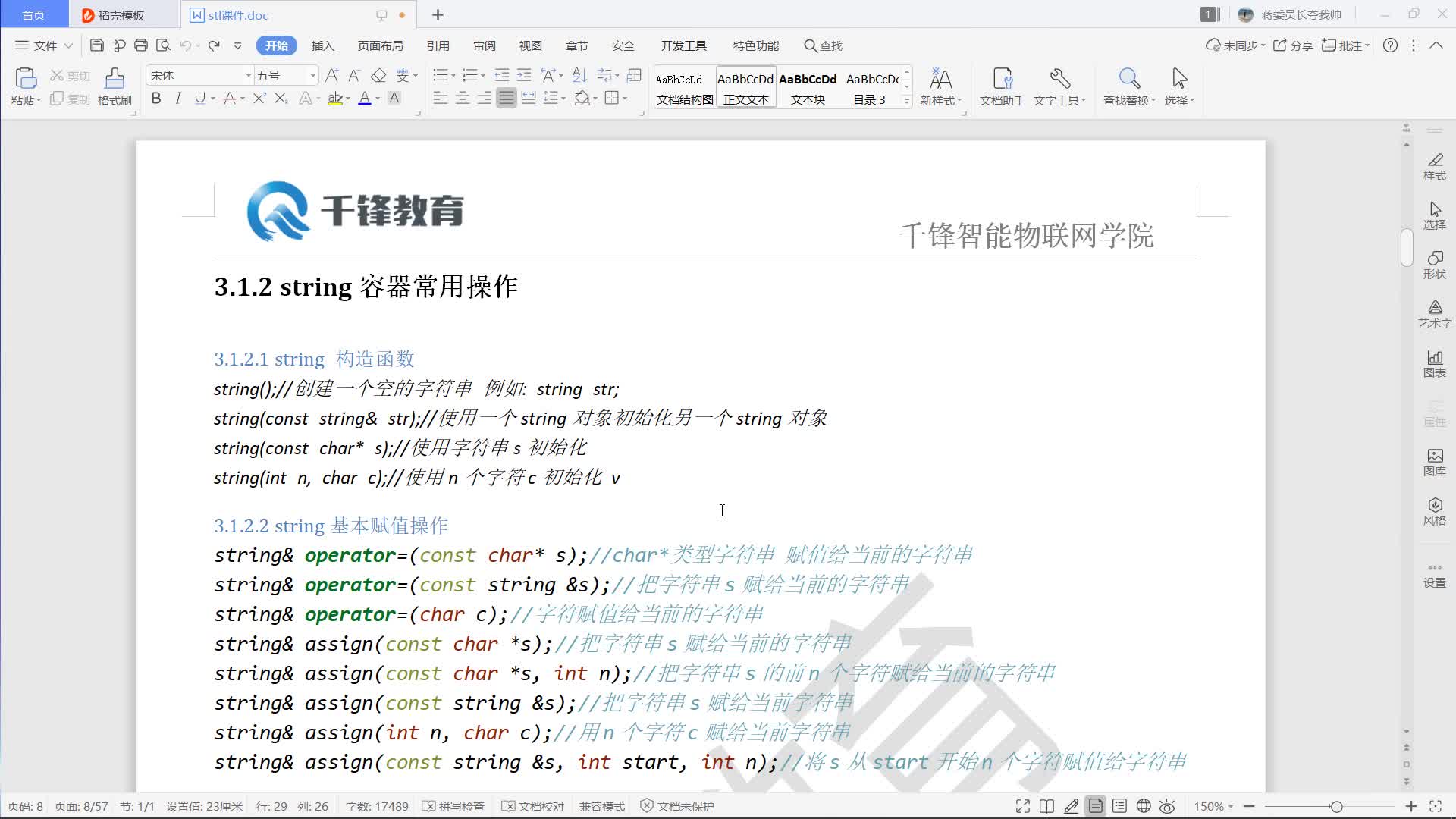Switch to the Page Layout (页面布局) tab
The width and height of the screenshot is (1456, 819).
click(380, 45)
